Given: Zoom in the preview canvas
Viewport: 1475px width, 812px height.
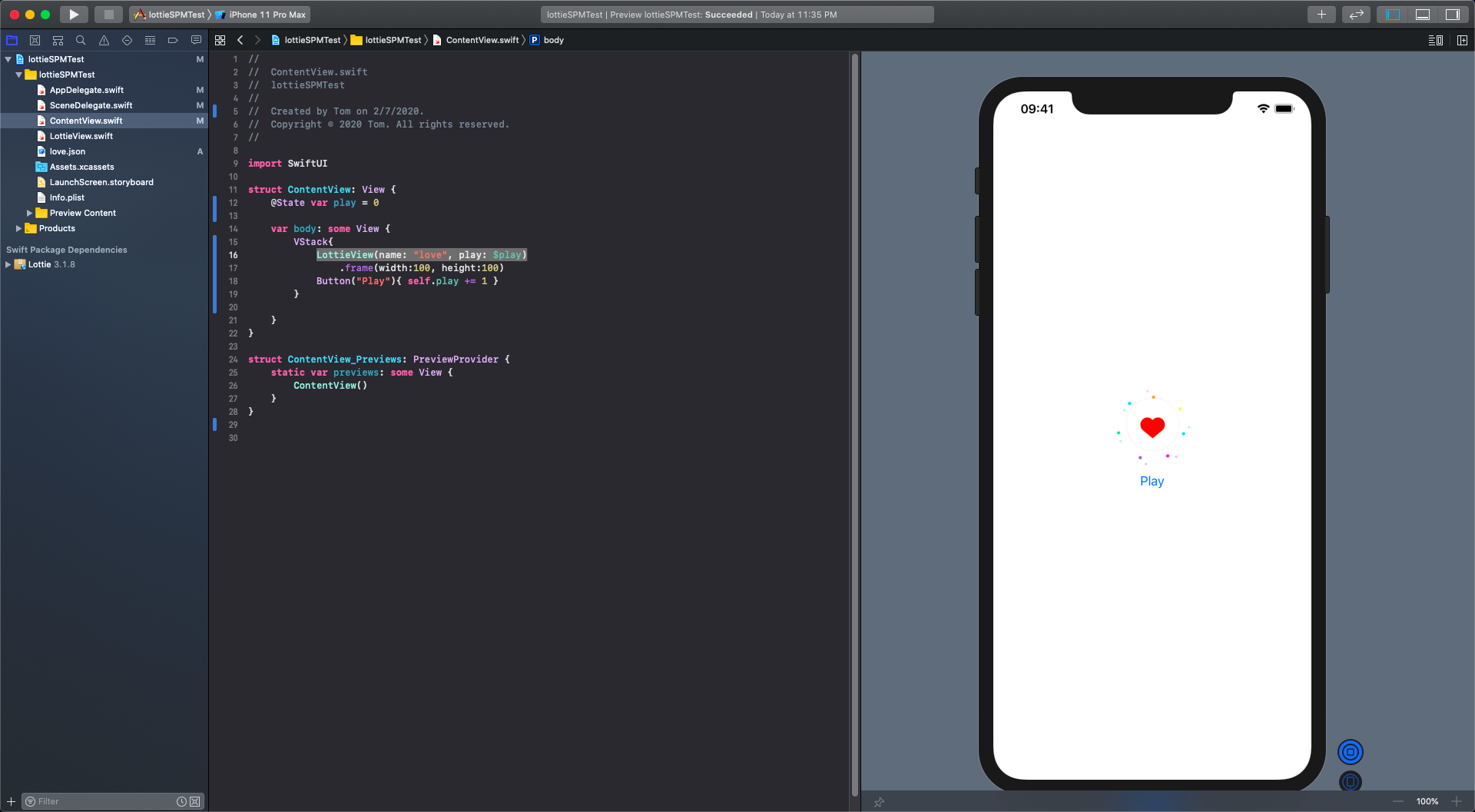Looking at the screenshot, I should [x=1456, y=801].
